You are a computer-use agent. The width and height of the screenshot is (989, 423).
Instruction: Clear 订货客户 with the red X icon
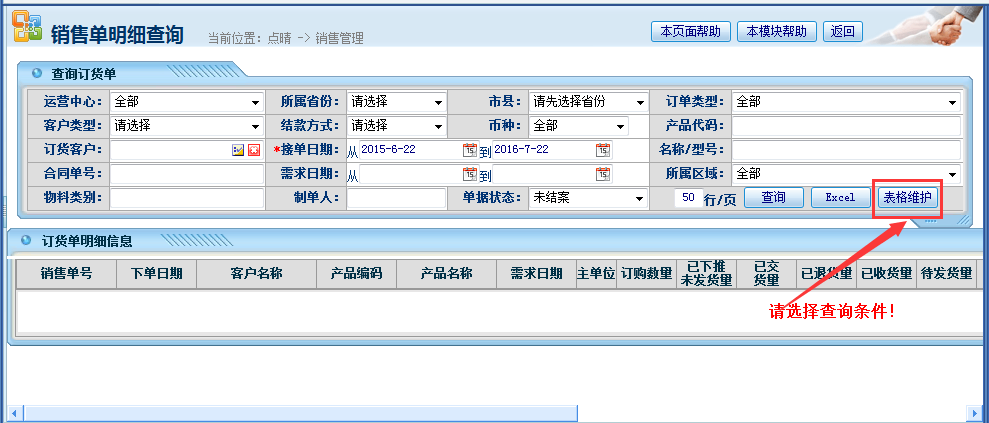253,150
